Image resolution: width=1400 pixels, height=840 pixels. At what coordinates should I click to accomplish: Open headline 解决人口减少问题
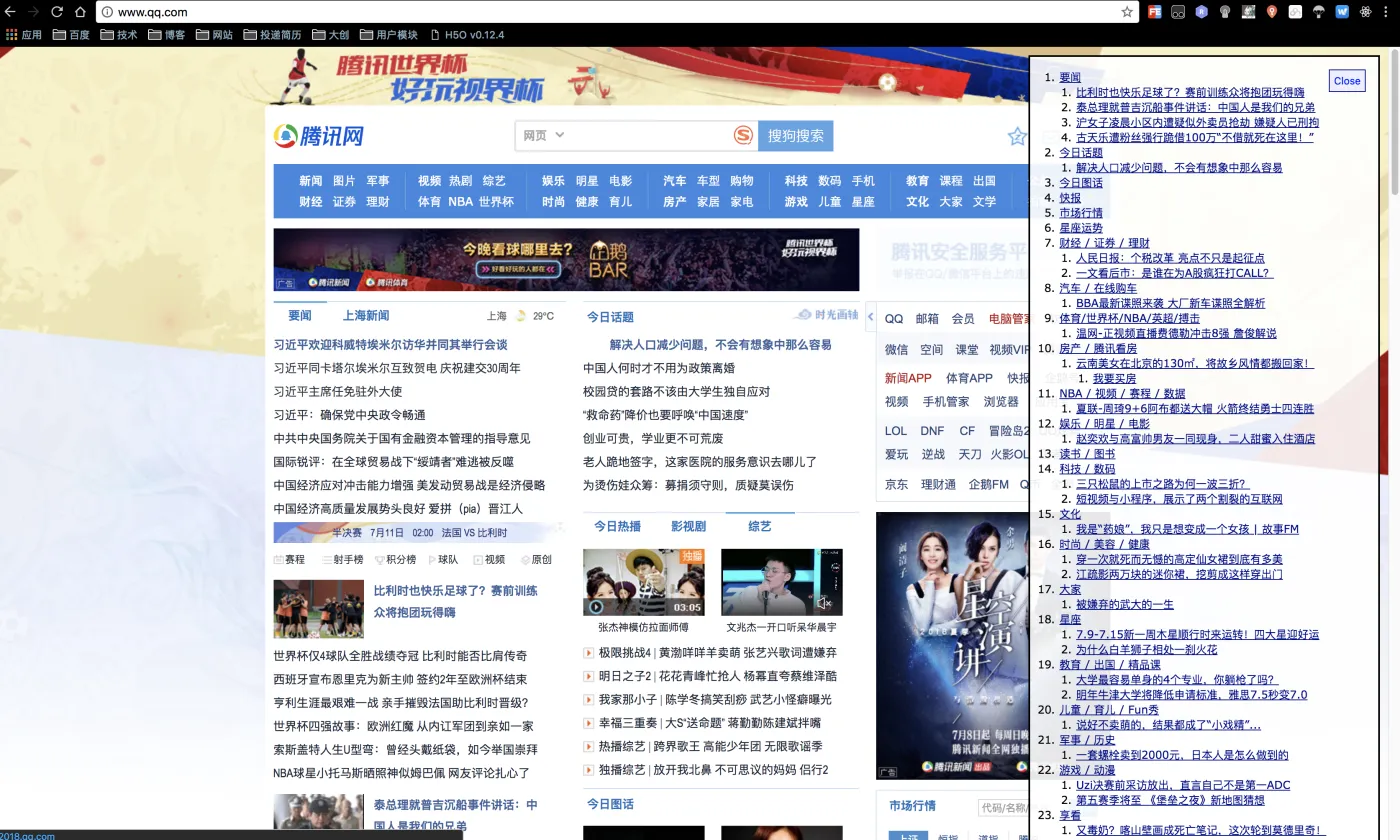click(x=720, y=344)
